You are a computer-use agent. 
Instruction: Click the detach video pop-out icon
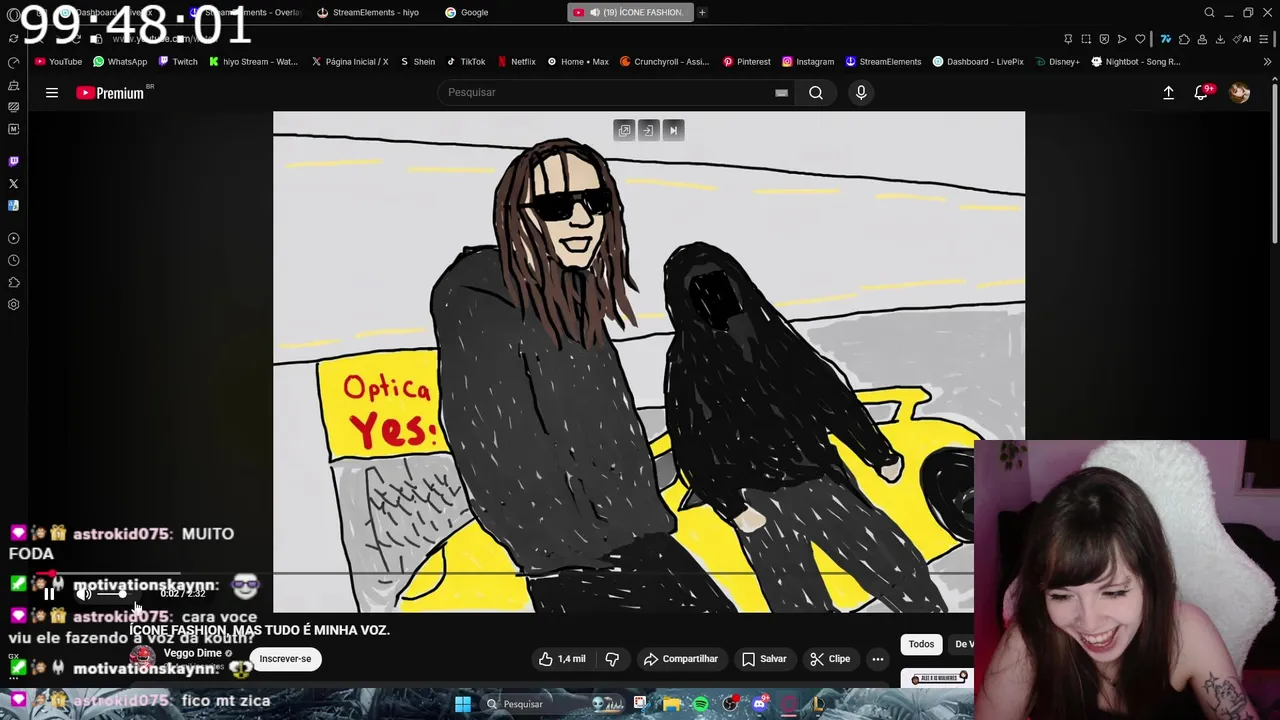click(624, 130)
